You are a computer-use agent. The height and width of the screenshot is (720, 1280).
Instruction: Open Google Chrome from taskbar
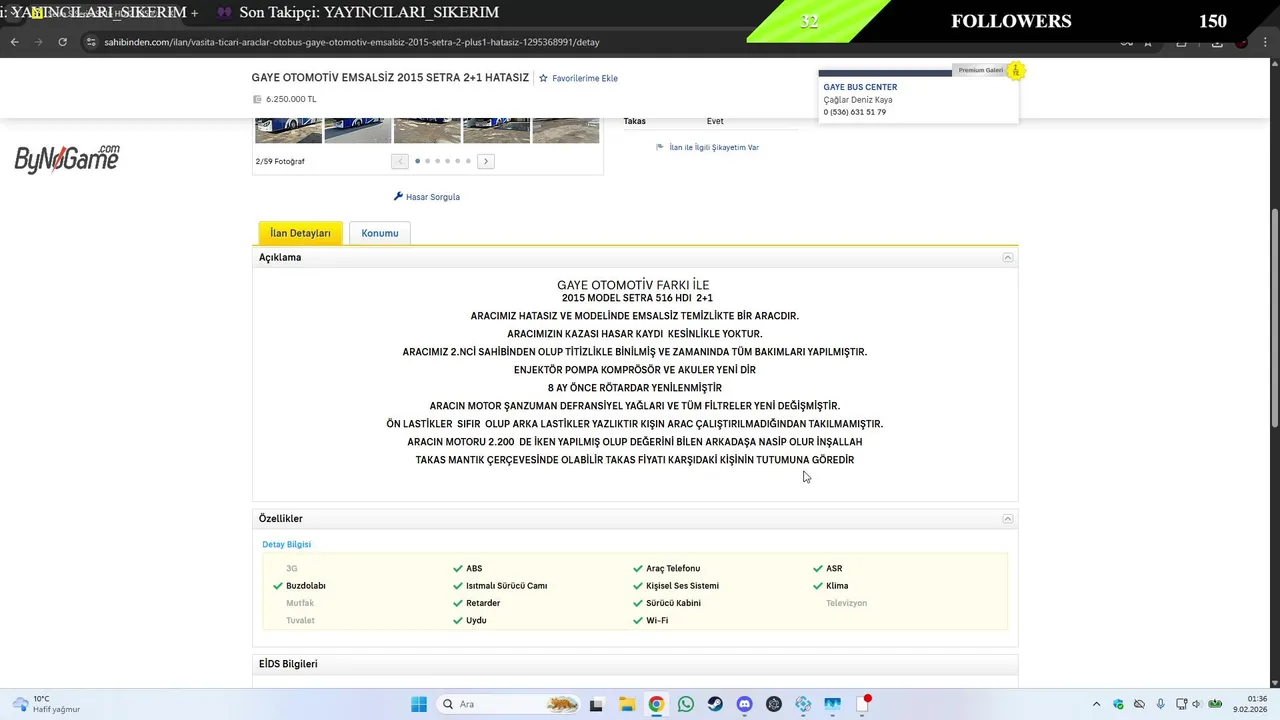pyautogui.click(x=656, y=704)
